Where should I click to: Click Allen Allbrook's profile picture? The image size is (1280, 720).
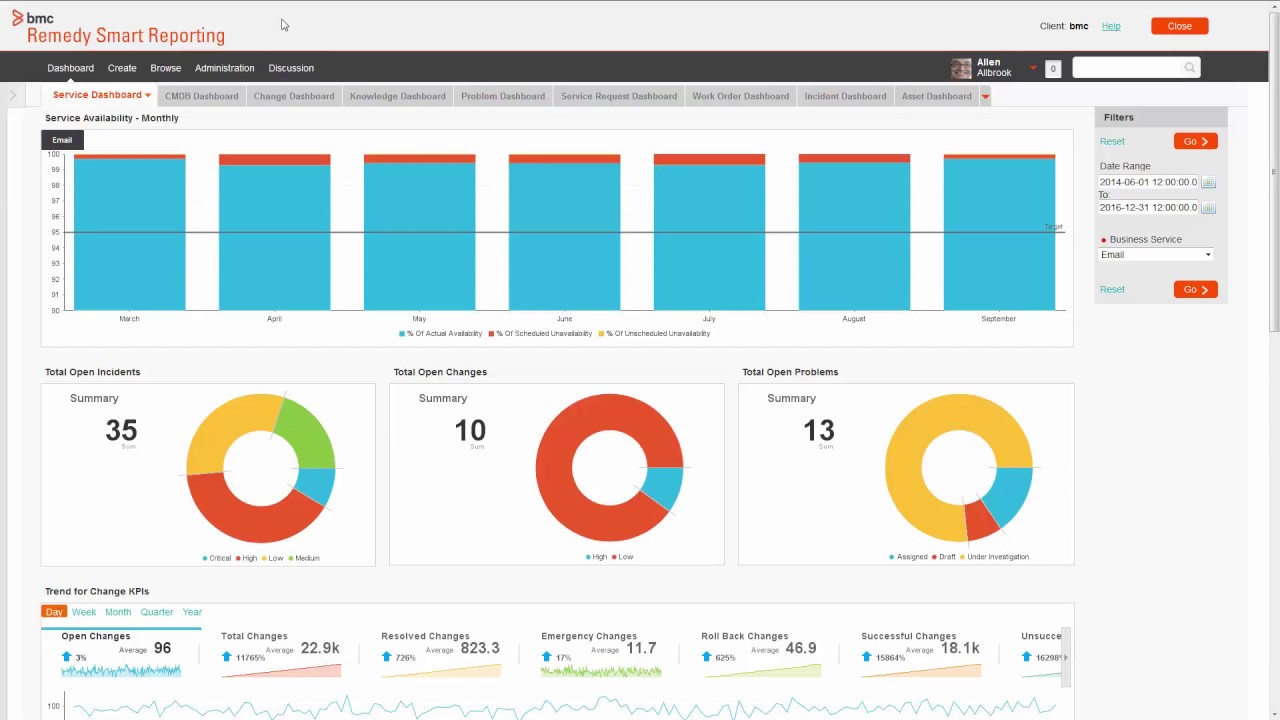pos(961,68)
